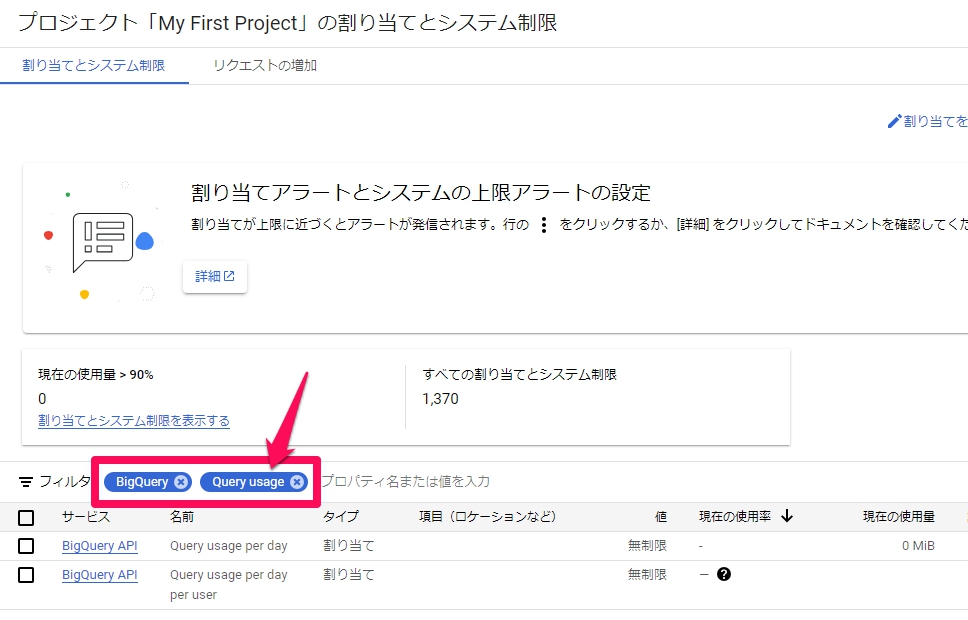The image size is (968, 620).
Task: Click the 0 MiB usage value
Action: pos(918,546)
